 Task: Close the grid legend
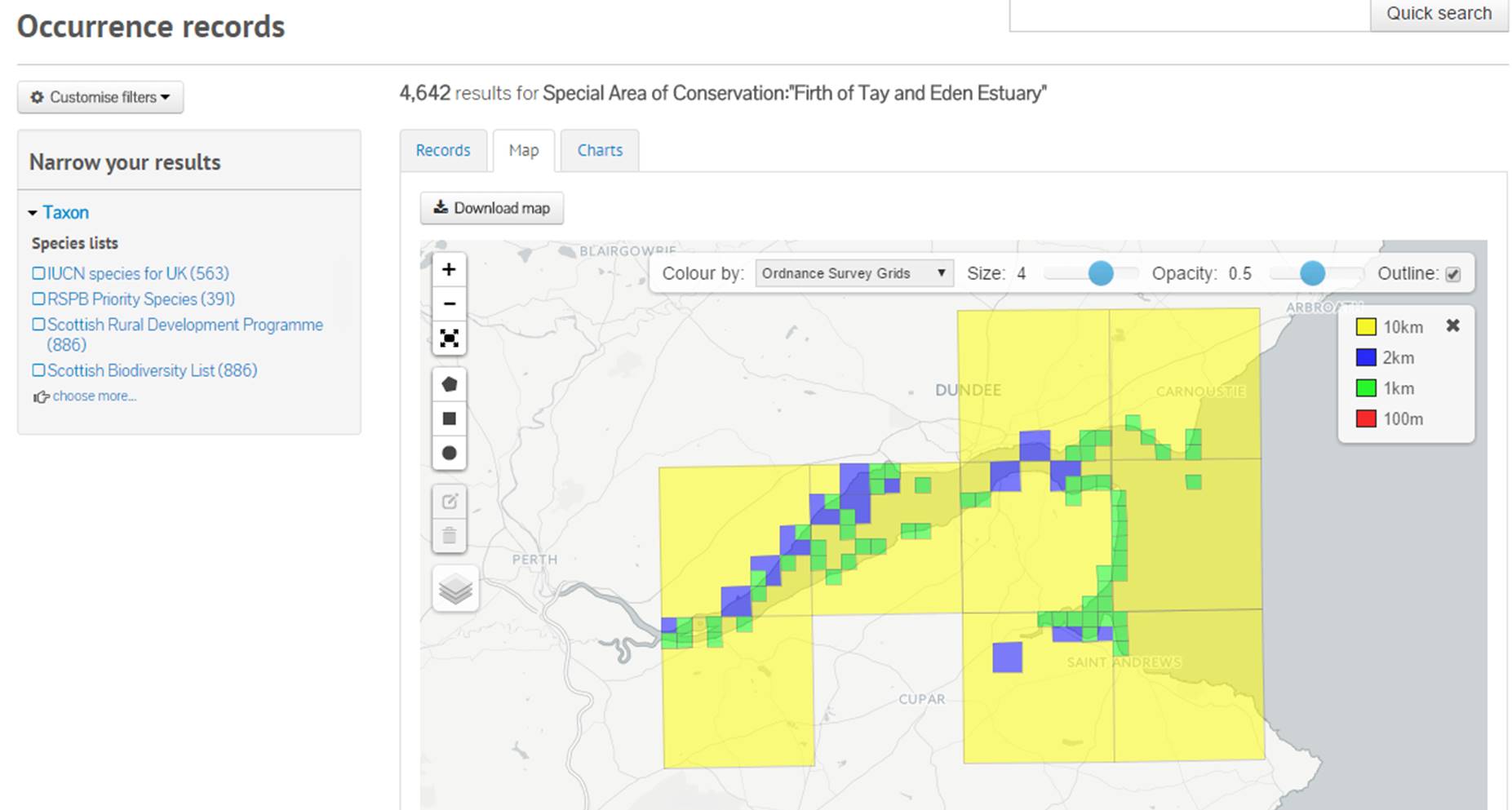coord(1452,325)
